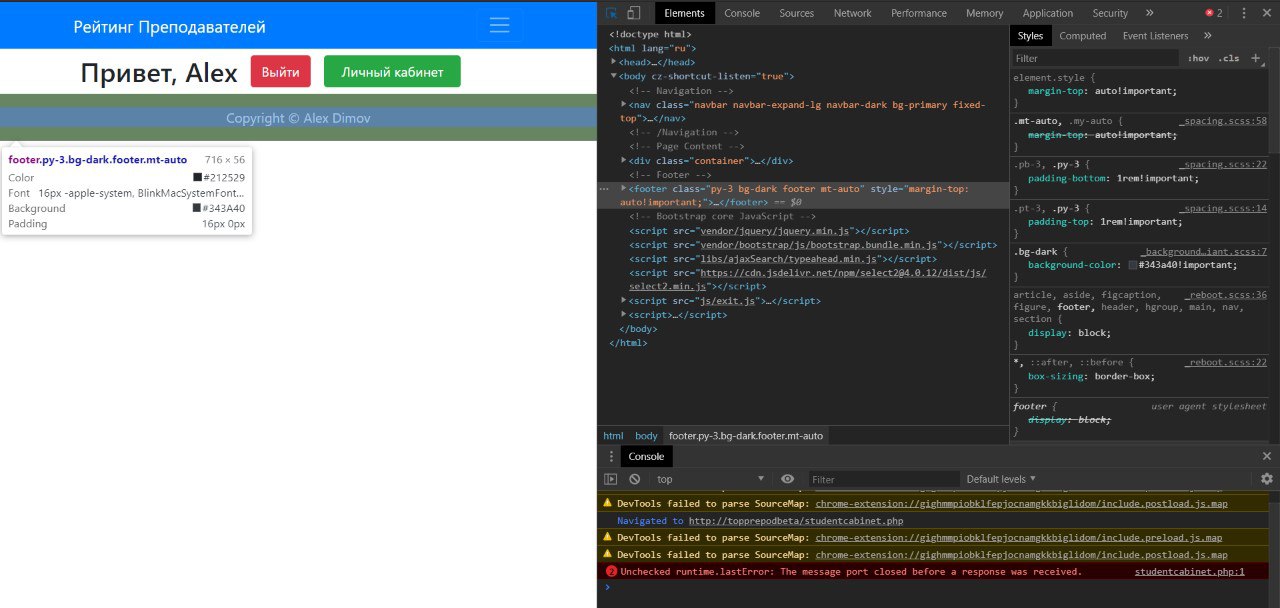This screenshot has width=1280, height=608.
Task: Open the Network tab
Action: (853, 13)
